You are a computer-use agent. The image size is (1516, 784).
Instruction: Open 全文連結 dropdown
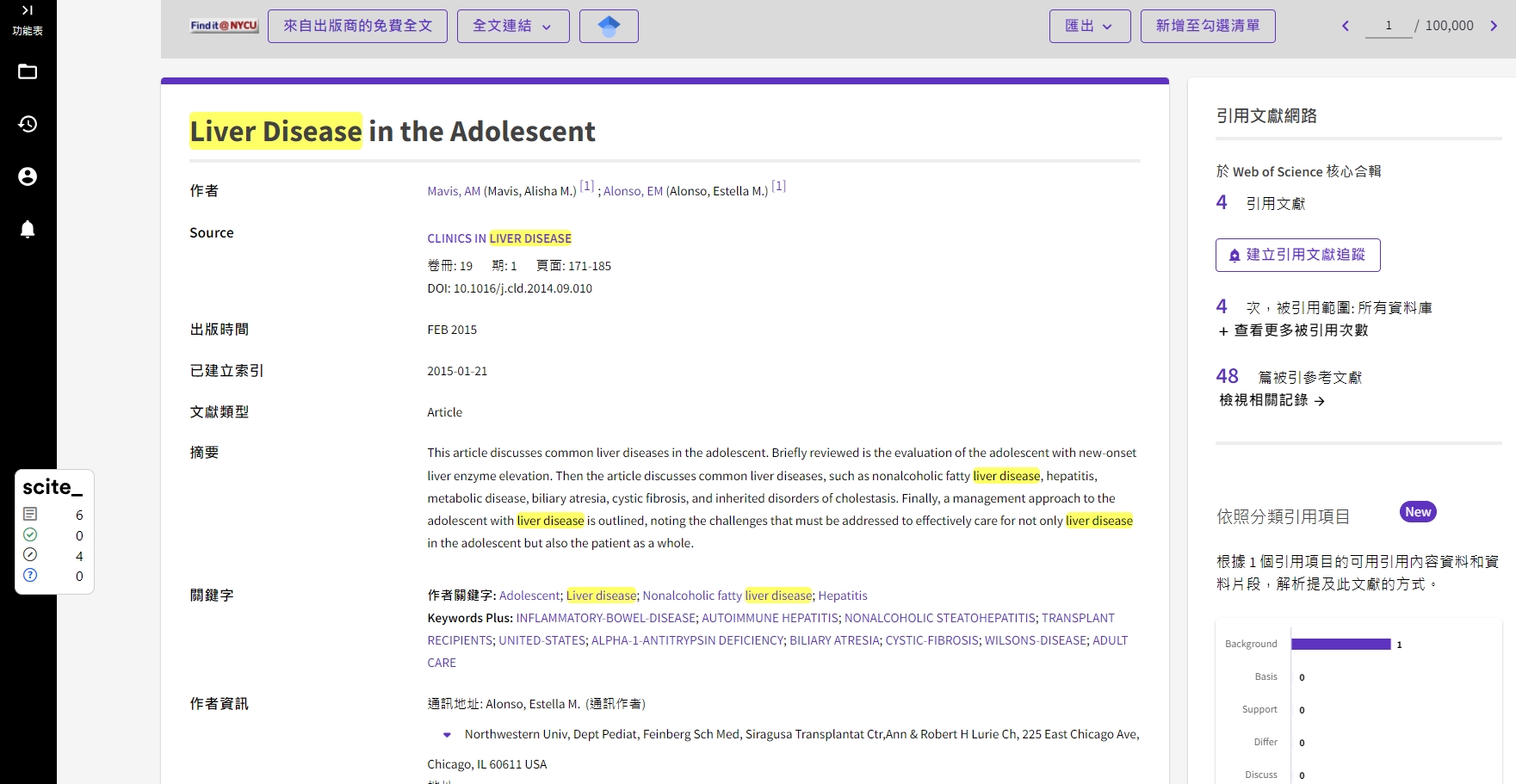[513, 26]
